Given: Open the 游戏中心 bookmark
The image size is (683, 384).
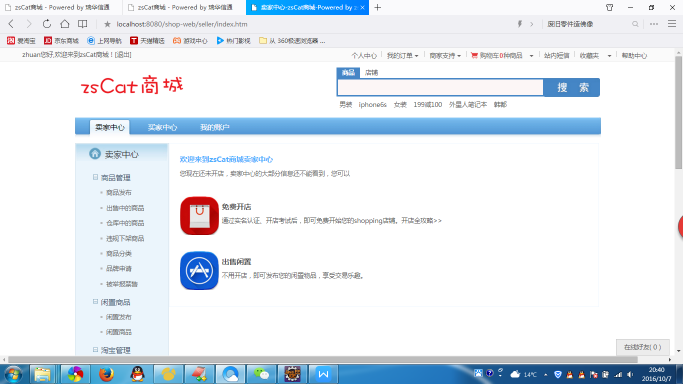Looking at the screenshot, I should (x=190, y=40).
